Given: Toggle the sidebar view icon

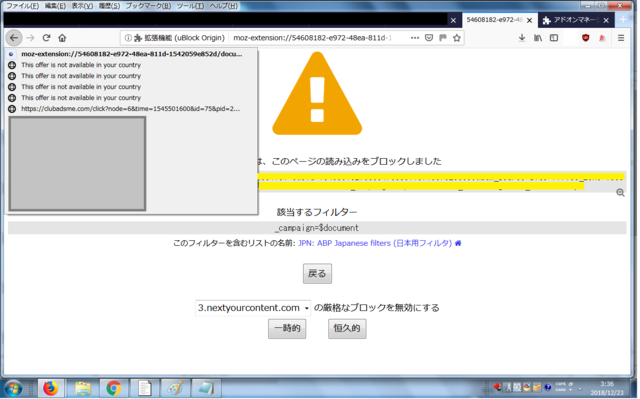Looking at the screenshot, I should 554,38.
